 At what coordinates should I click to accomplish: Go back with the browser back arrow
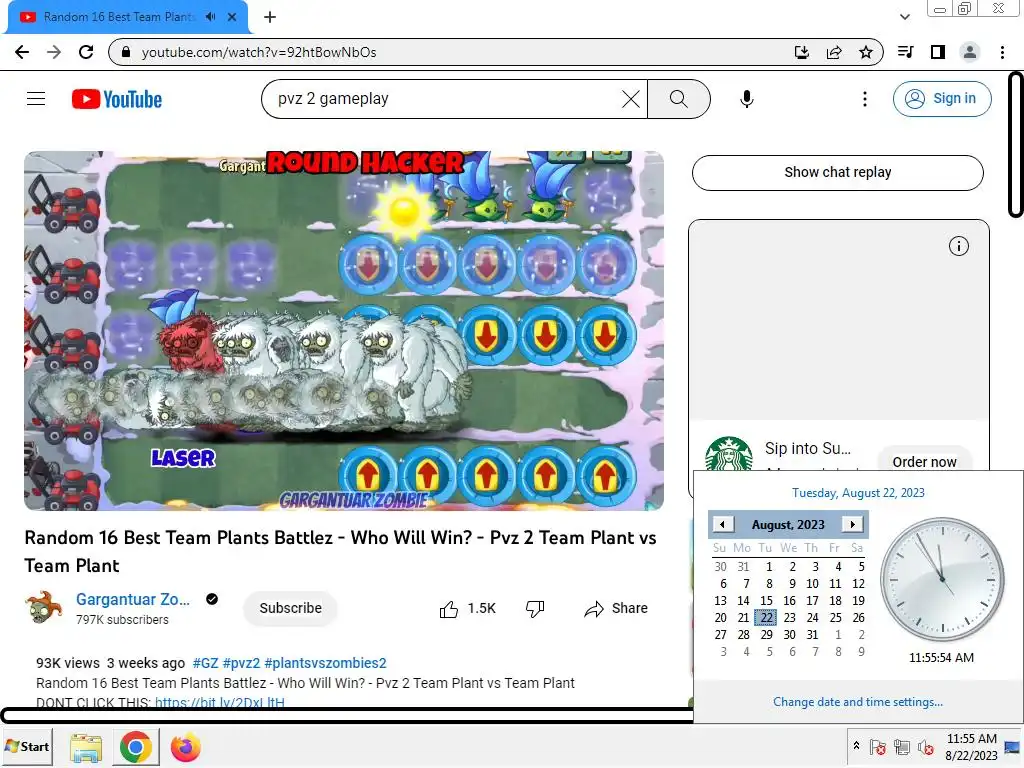pyautogui.click(x=22, y=52)
